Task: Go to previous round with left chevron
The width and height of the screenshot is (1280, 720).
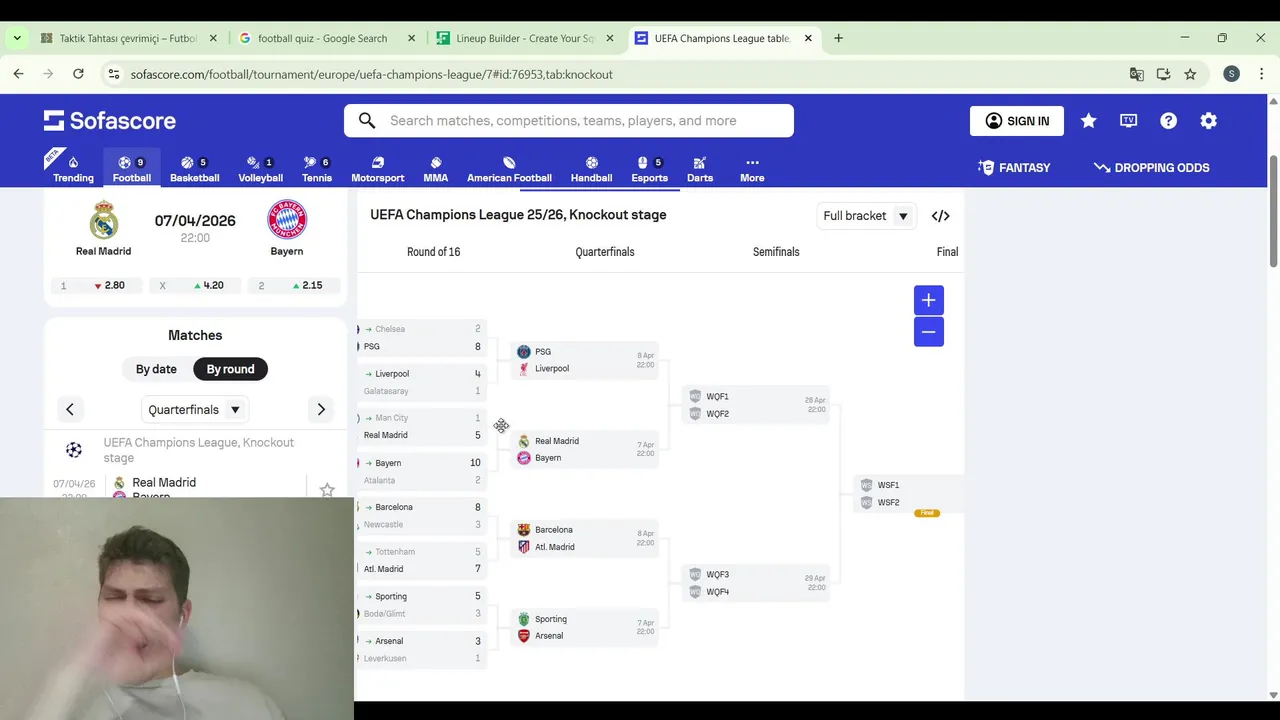Action: click(x=70, y=409)
